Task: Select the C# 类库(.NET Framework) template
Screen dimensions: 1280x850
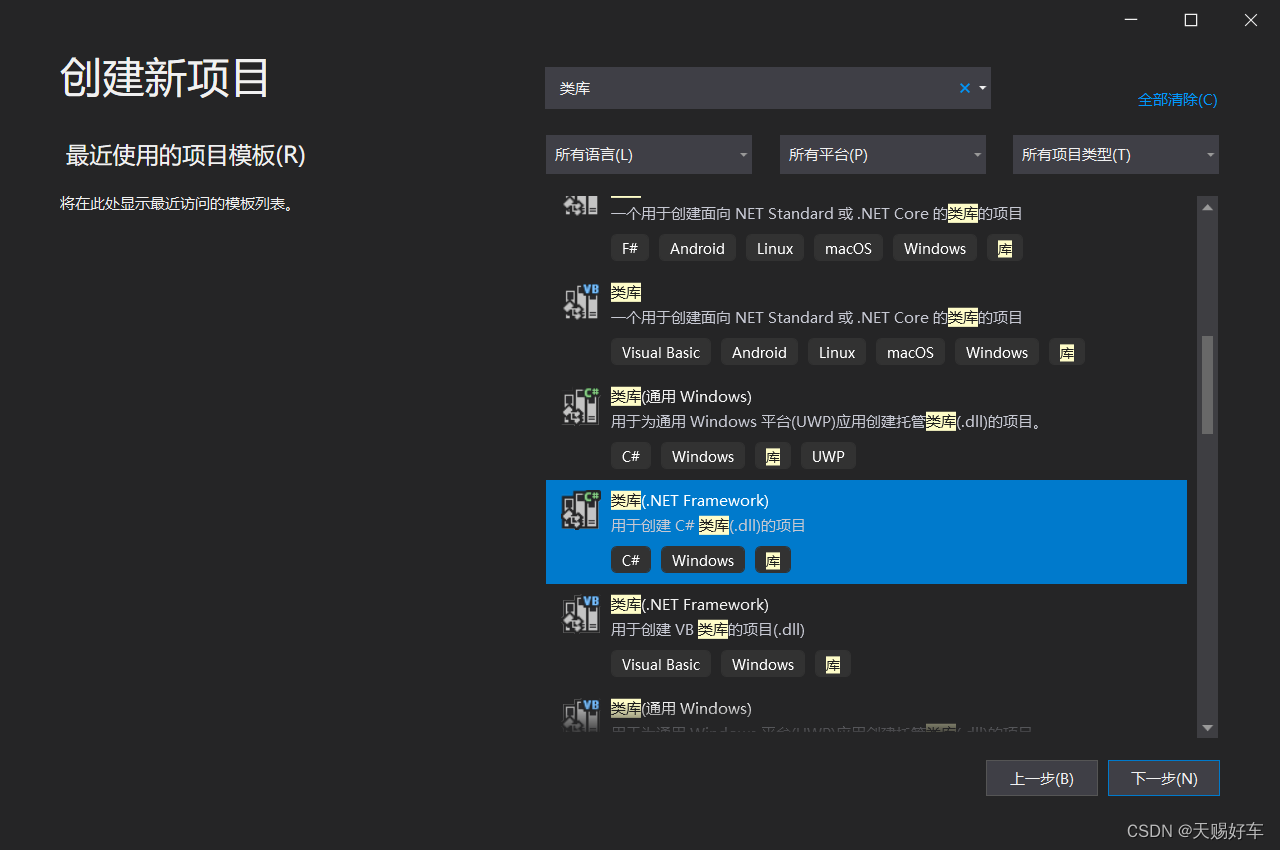Action: [x=866, y=532]
